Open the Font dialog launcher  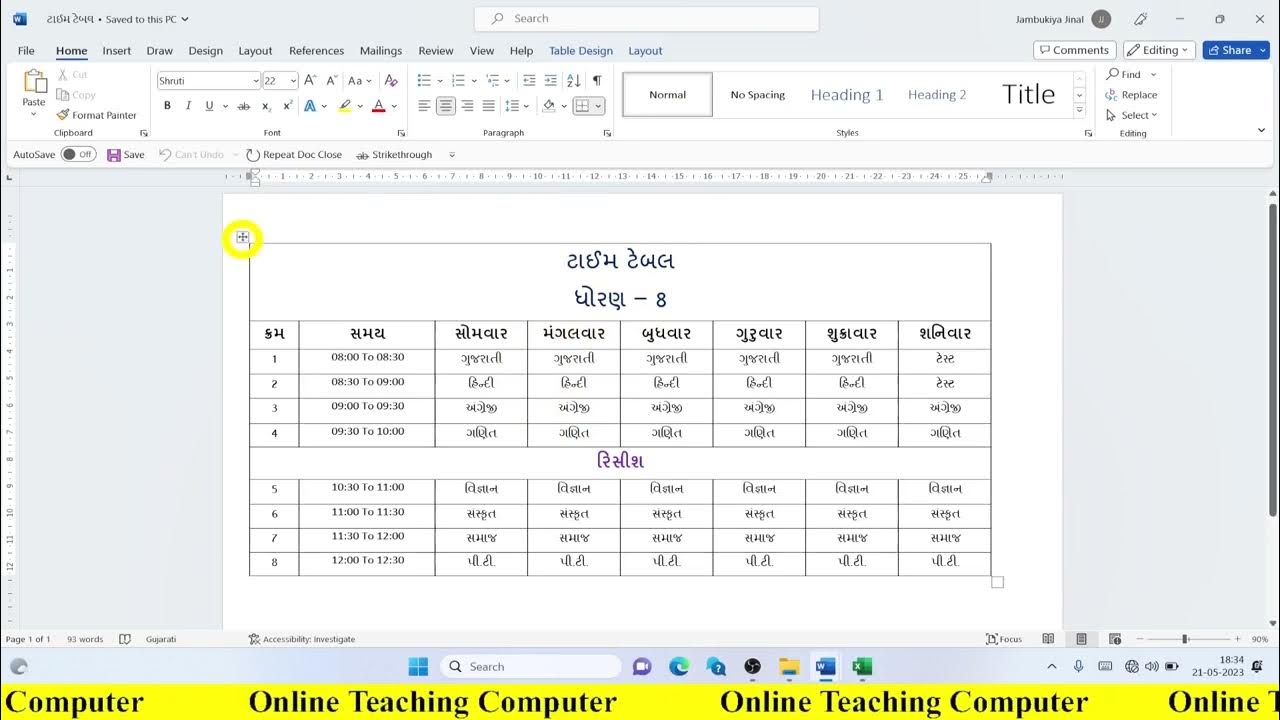click(401, 133)
